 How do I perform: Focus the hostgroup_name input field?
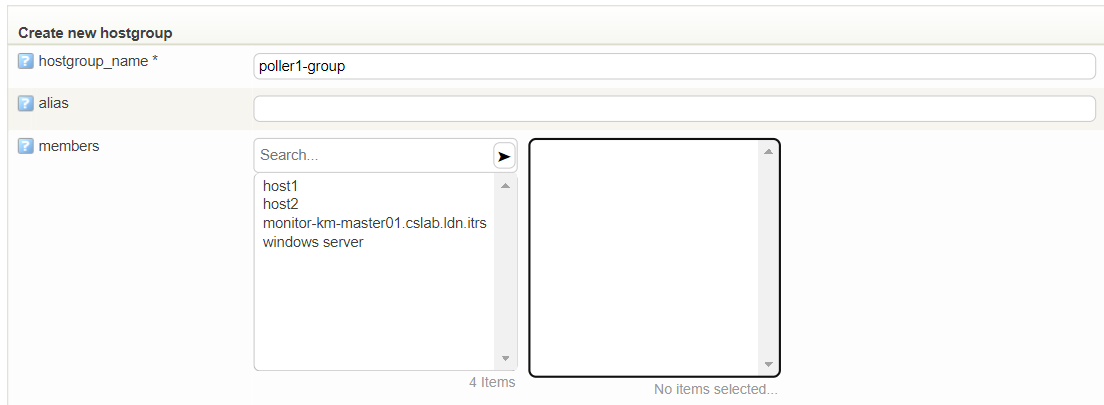click(674, 66)
